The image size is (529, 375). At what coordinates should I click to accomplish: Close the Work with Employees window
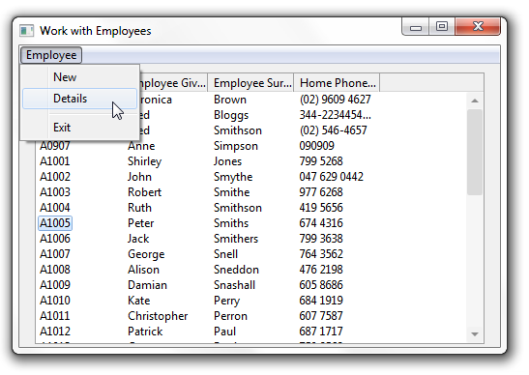tap(478, 26)
